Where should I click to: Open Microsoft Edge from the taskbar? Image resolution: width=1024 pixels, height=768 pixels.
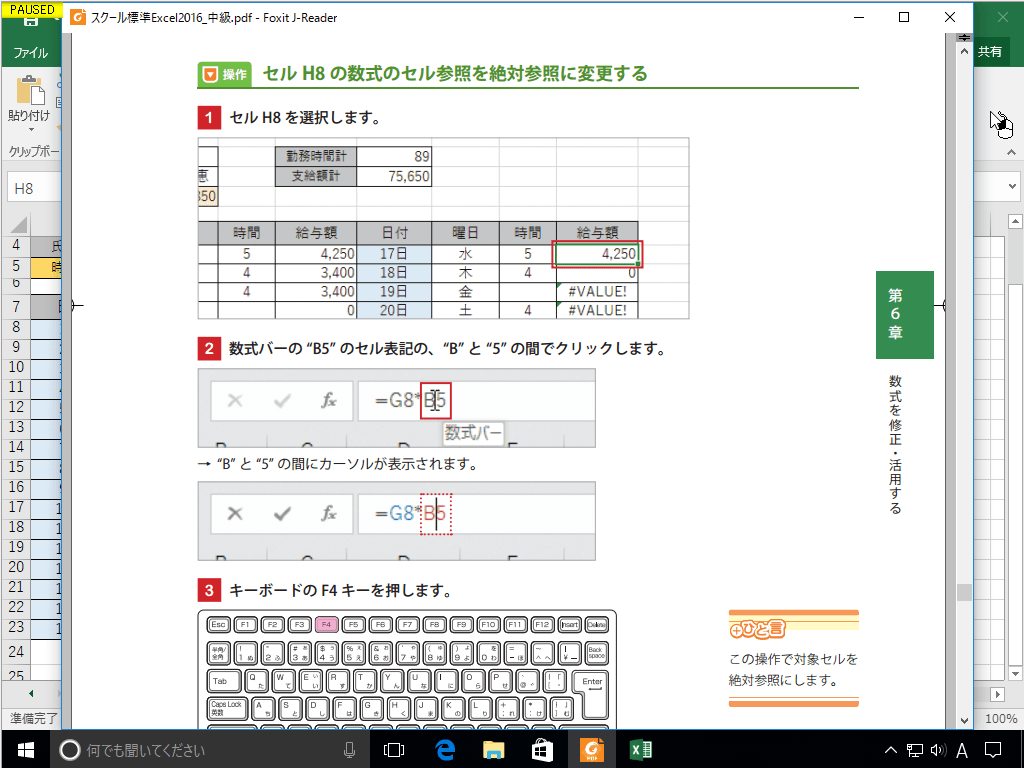tap(444, 749)
